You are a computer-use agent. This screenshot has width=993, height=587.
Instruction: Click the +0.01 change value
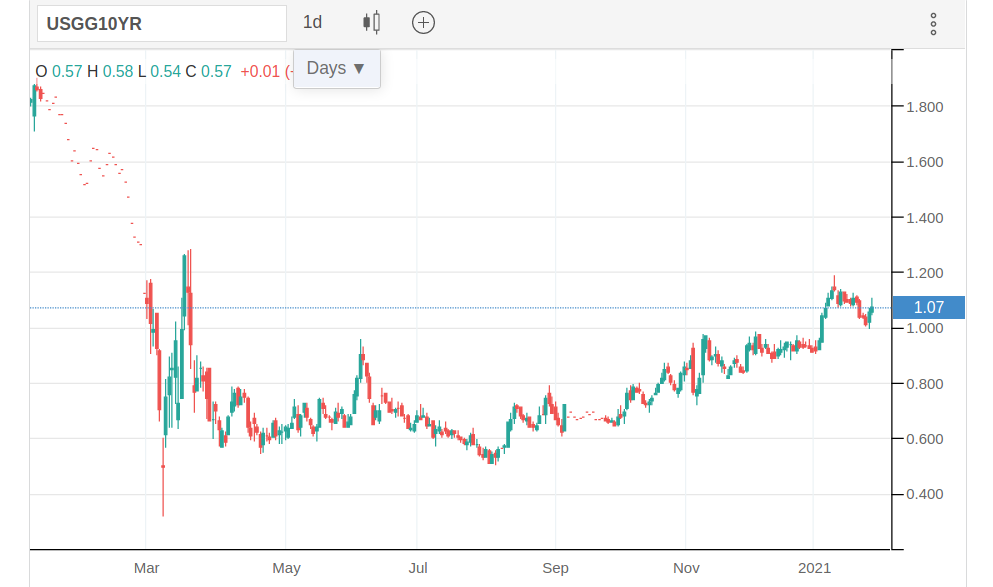[x=260, y=72]
